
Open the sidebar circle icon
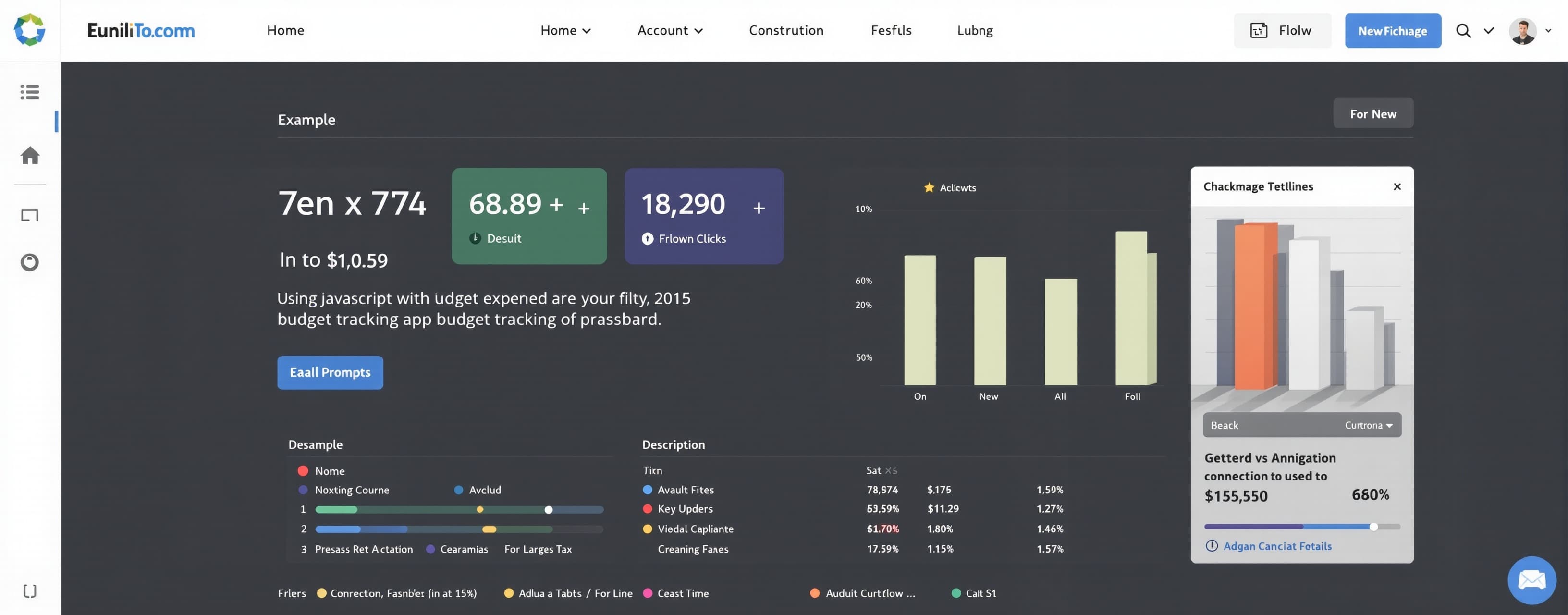click(30, 262)
